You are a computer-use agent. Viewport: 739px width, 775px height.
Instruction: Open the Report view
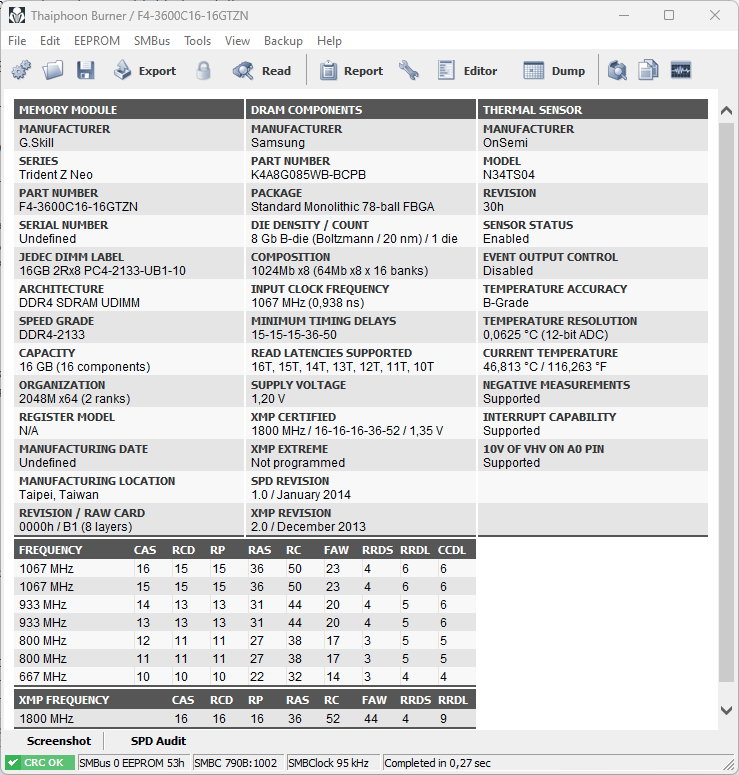pos(351,71)
